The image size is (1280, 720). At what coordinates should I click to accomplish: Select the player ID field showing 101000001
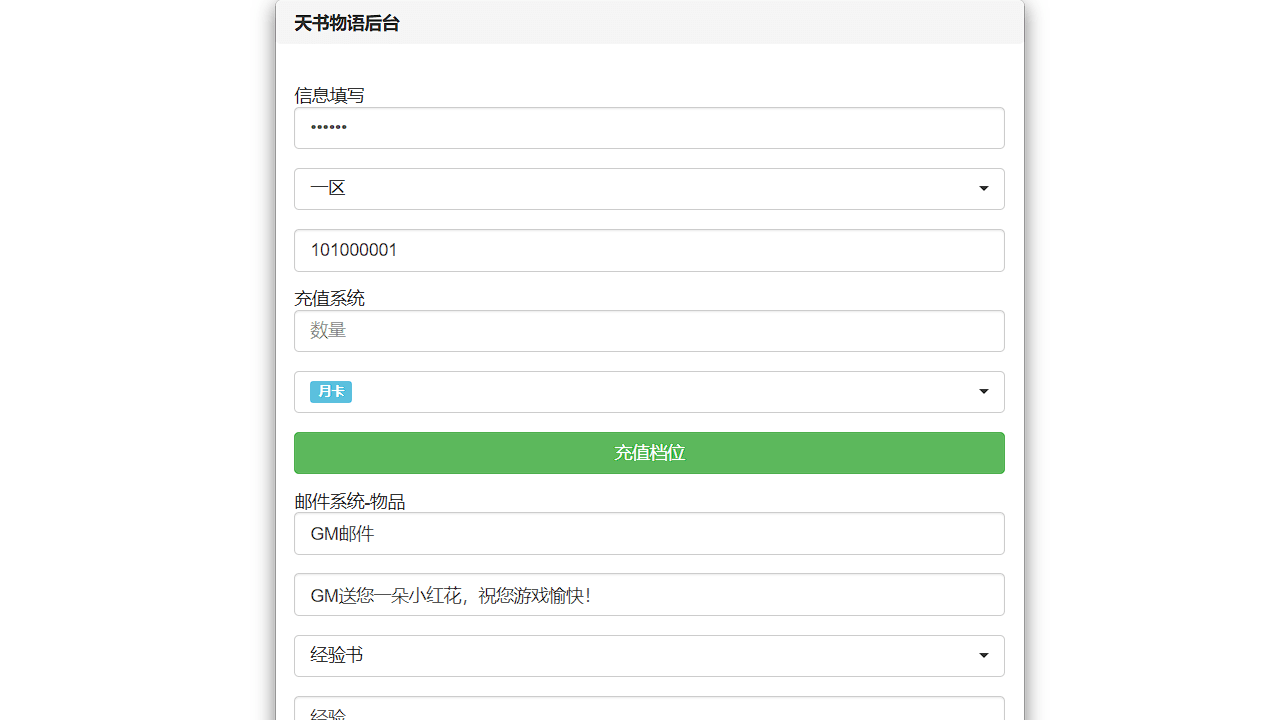[649, 250]
